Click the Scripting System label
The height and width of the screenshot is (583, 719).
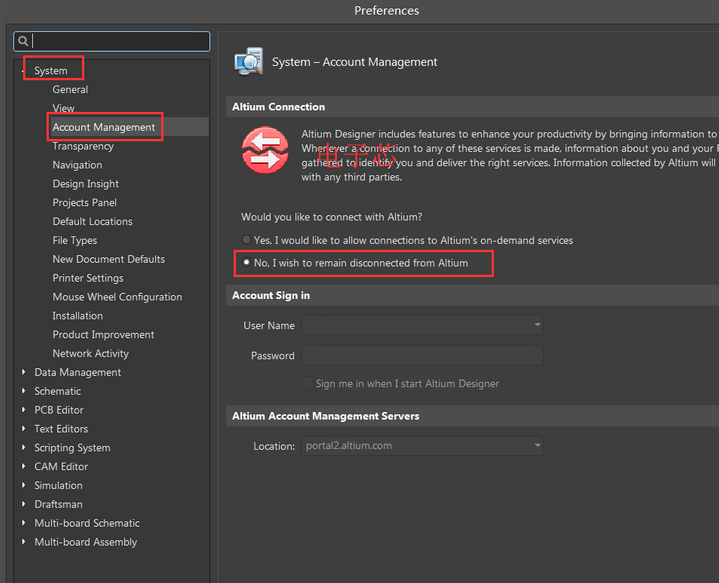(x=72, y=448)
